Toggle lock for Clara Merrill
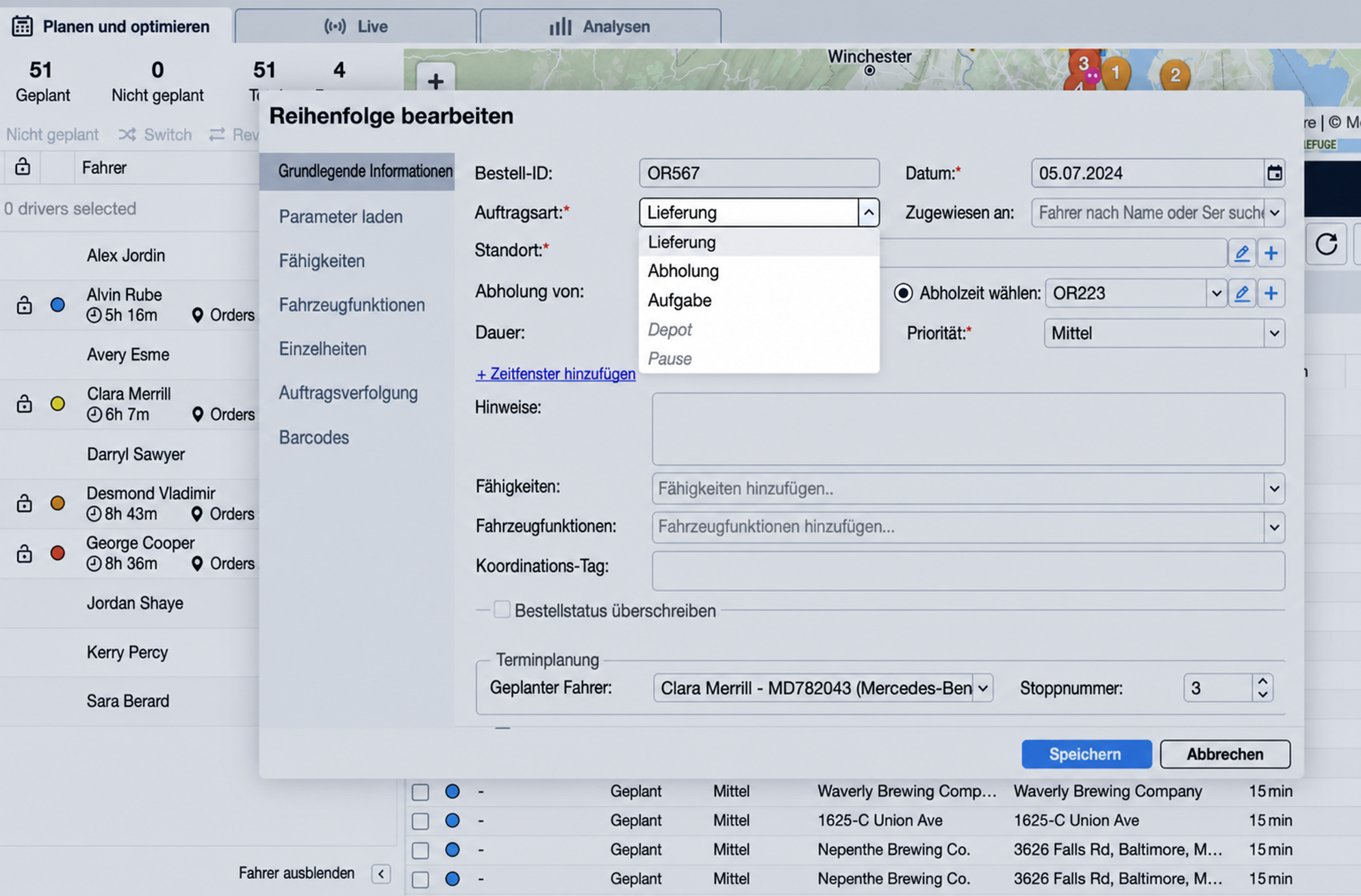1361x896 pixels. (x=25, y=404)
